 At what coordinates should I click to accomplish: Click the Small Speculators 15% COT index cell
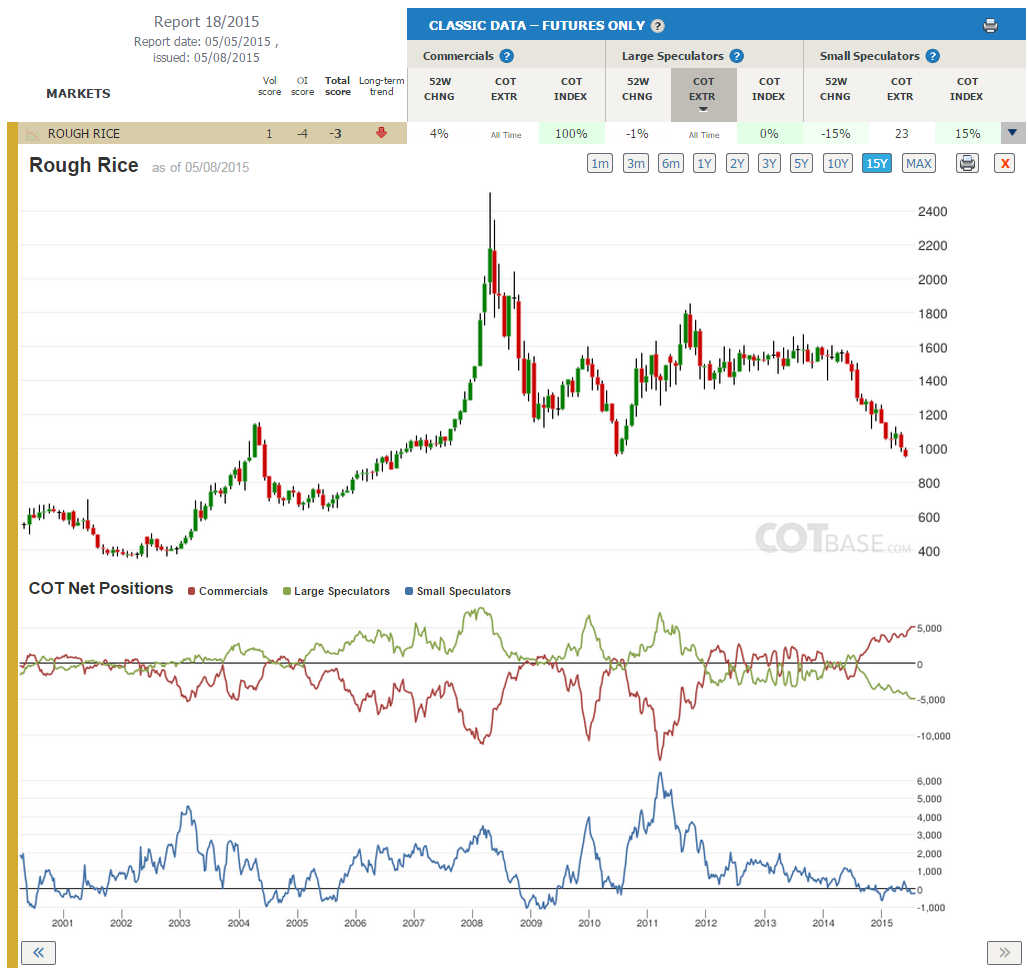tap(967, 134)
